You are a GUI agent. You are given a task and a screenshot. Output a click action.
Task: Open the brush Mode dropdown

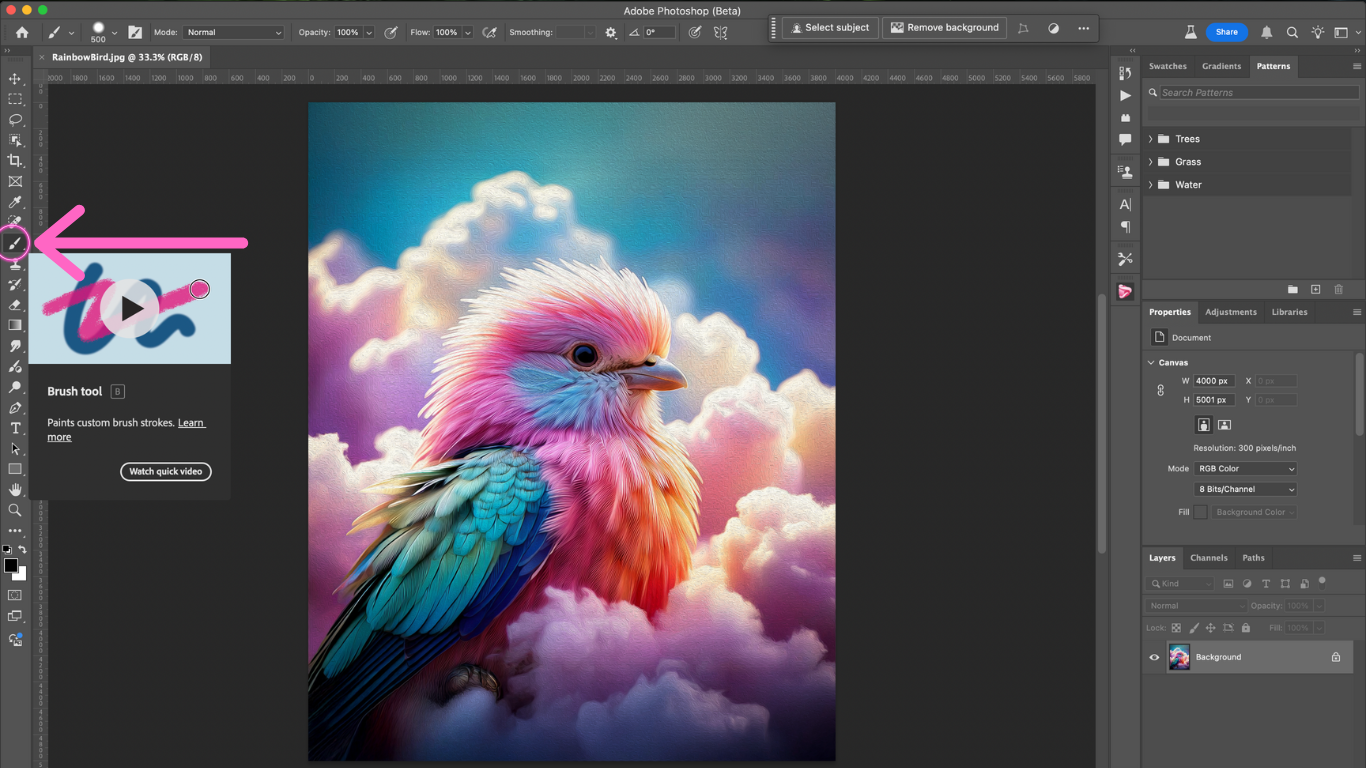(x=233, y=32)
